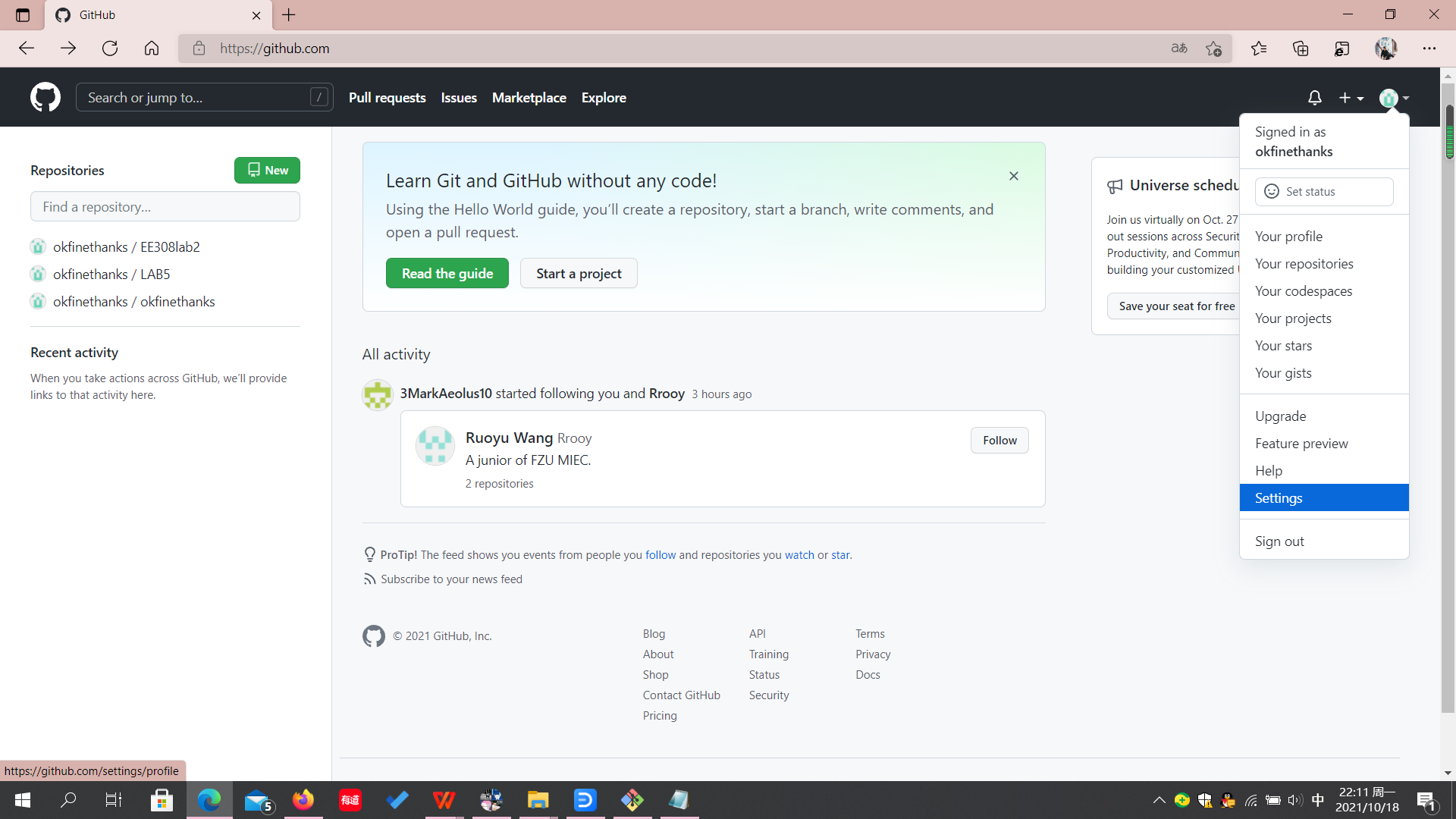The width and height of the screenshot is (1456, 819).
Task: Open Ruoyu Wang profile name link
Action: point(509,438)
